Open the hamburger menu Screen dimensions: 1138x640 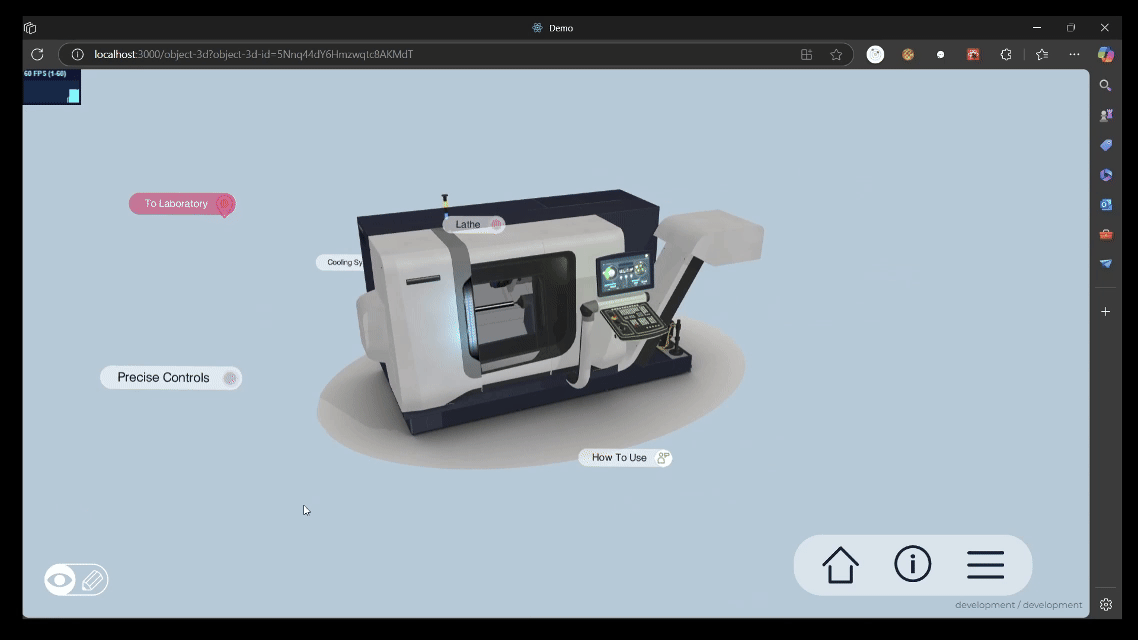pyautogui.click(x=986, y=565)
